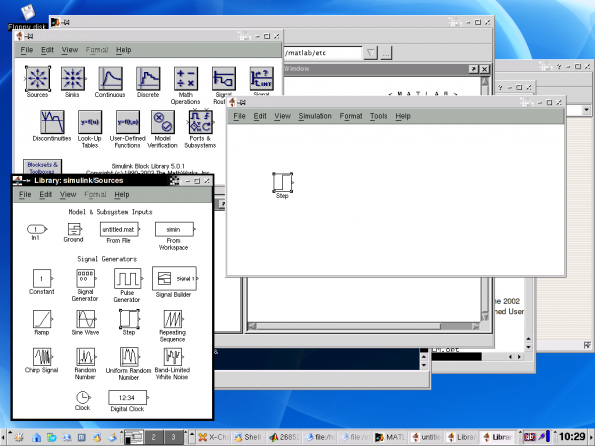Open the User-Defined Functions library icon
Screen dimensions: 595x446
128,122
